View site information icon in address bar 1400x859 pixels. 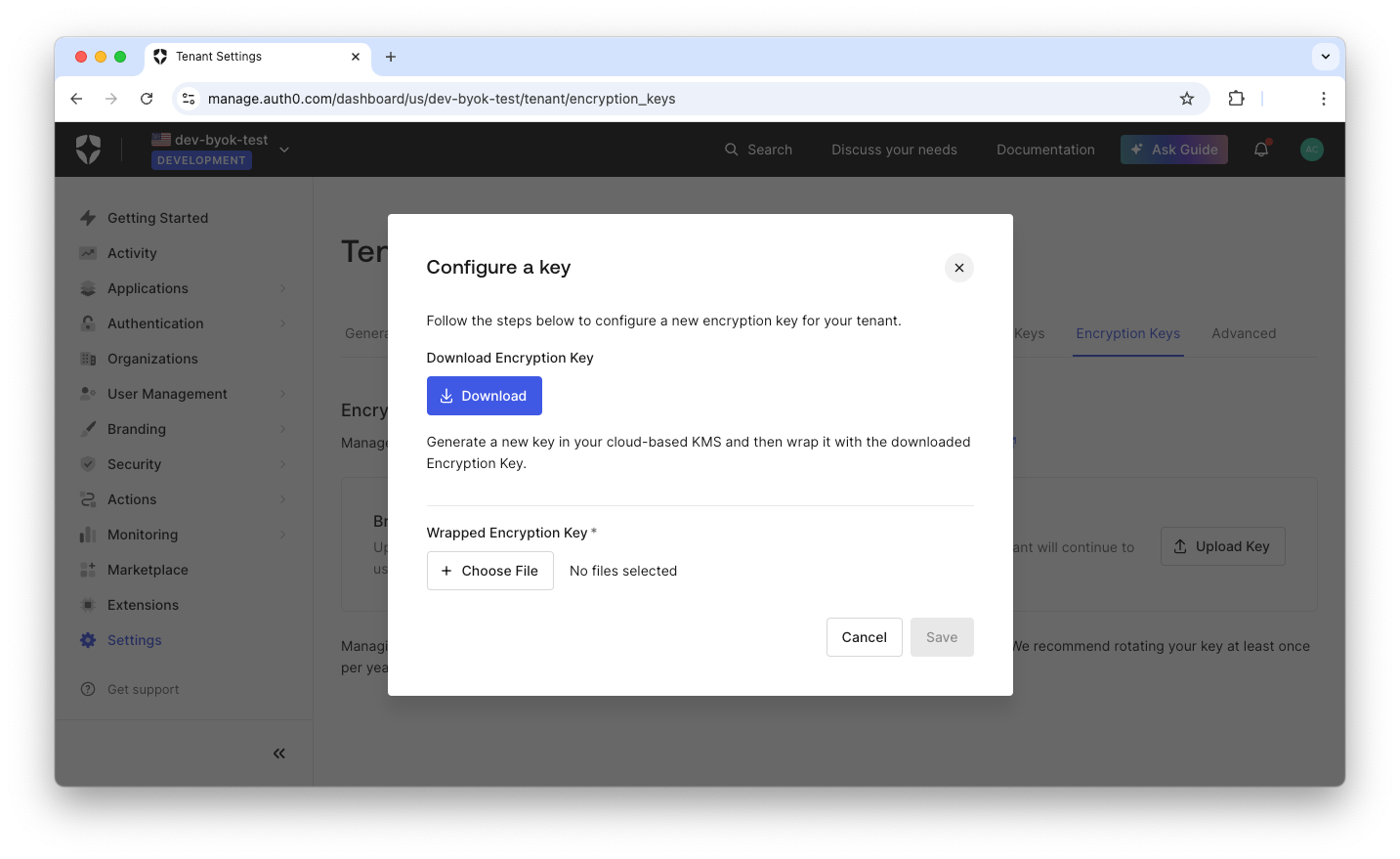click(x=189, y=99)
